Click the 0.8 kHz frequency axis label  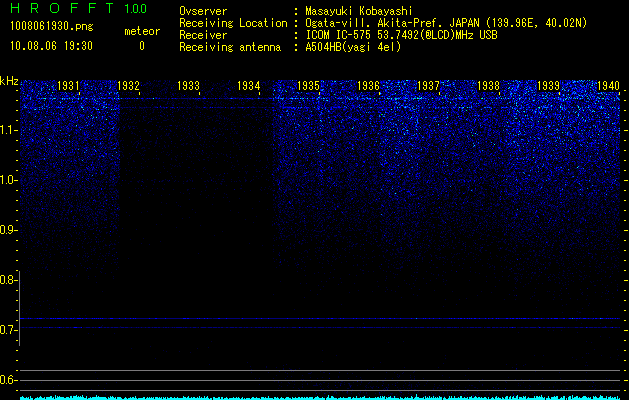click(x=8, y=280)
